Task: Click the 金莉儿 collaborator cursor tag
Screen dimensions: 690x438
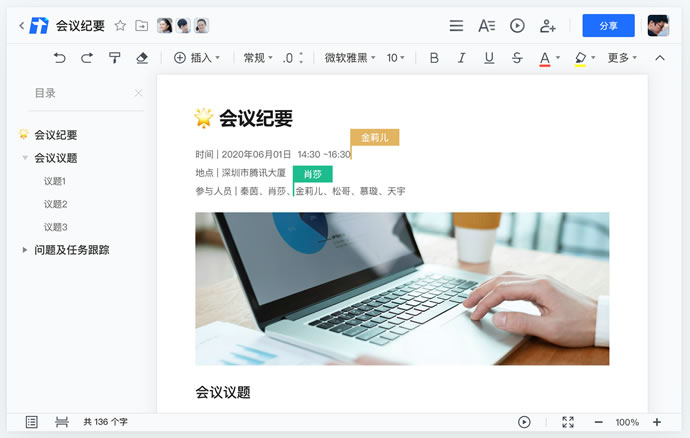Action: 375,137
